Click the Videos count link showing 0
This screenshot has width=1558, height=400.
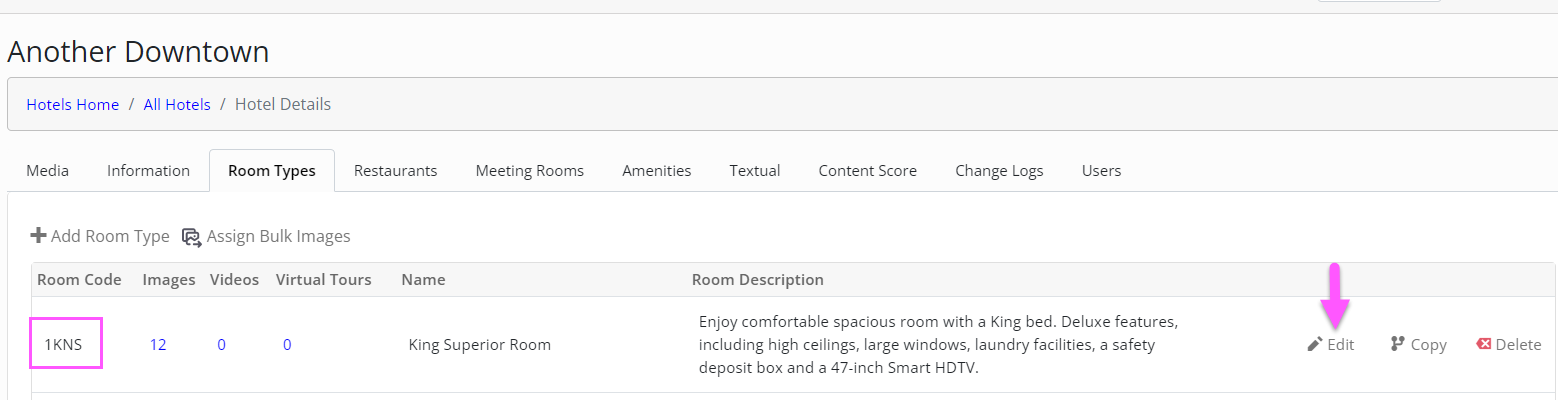(x=221, y=345)
